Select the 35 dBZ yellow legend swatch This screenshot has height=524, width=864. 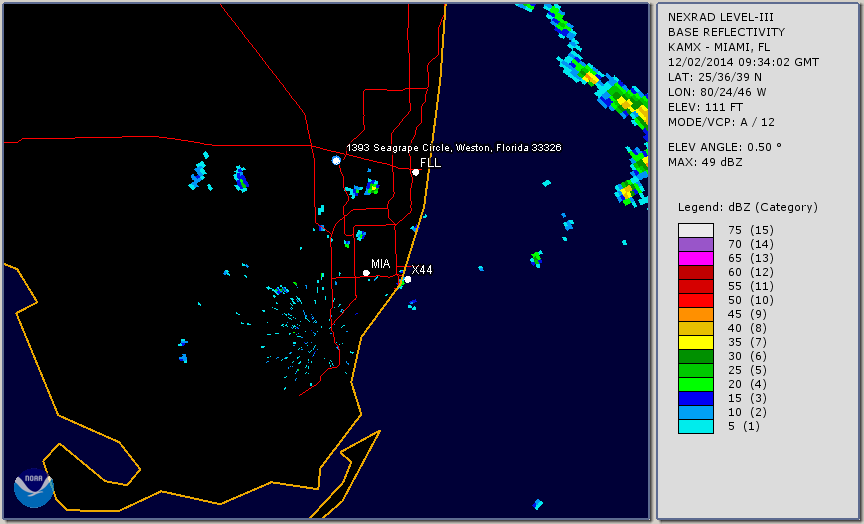tap(696, 342)
